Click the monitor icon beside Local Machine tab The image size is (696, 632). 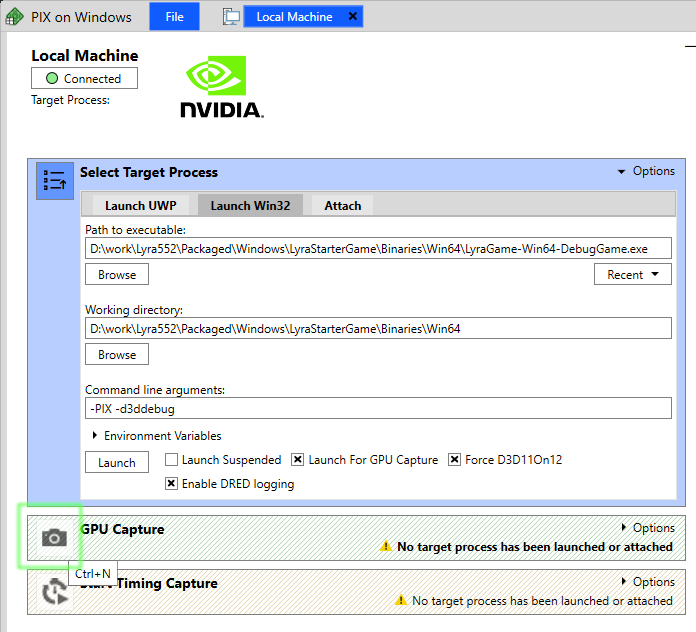(231, 17)
